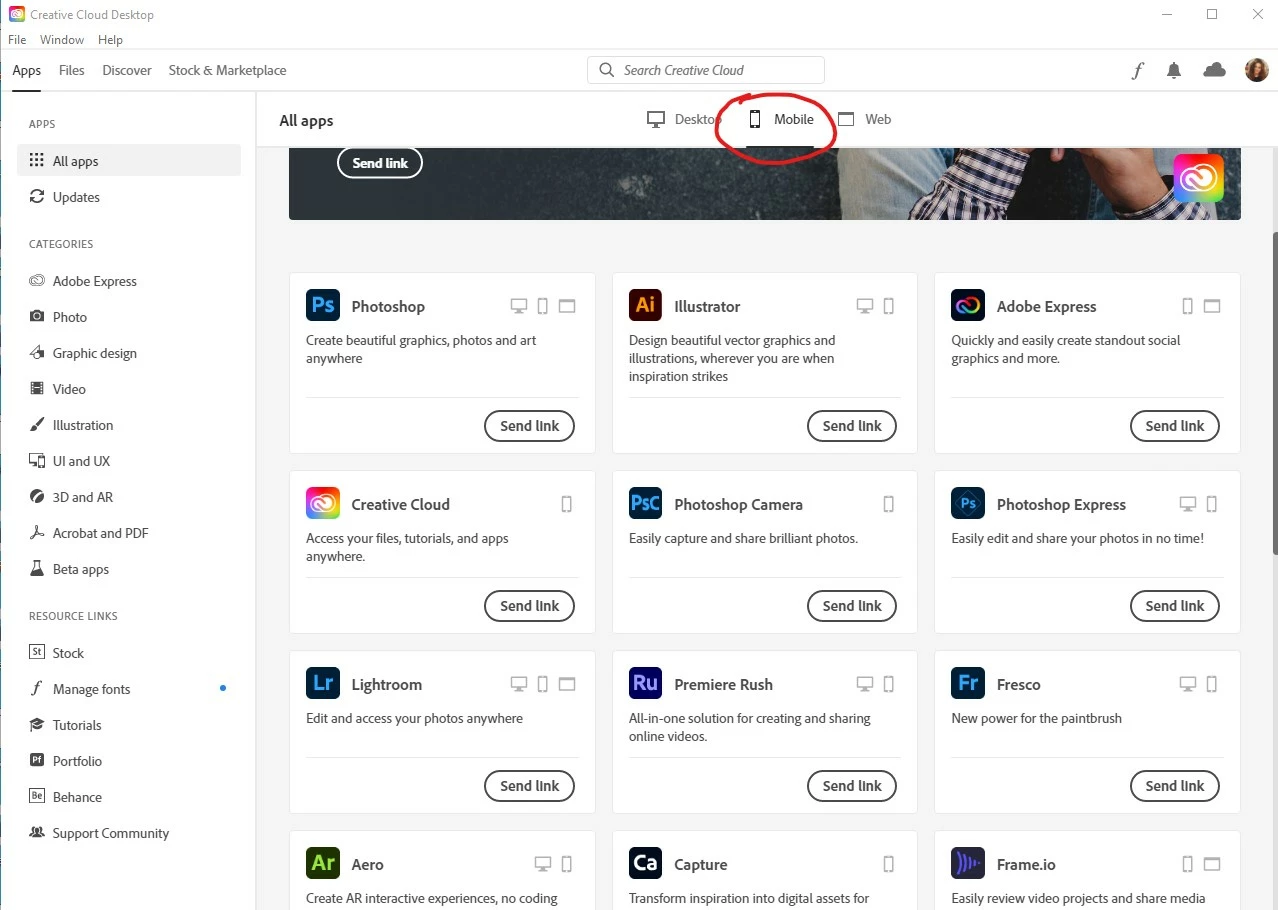Send link for Adobe Express
Screen dimensions: 1278x910
click(x=1175, y=426)
